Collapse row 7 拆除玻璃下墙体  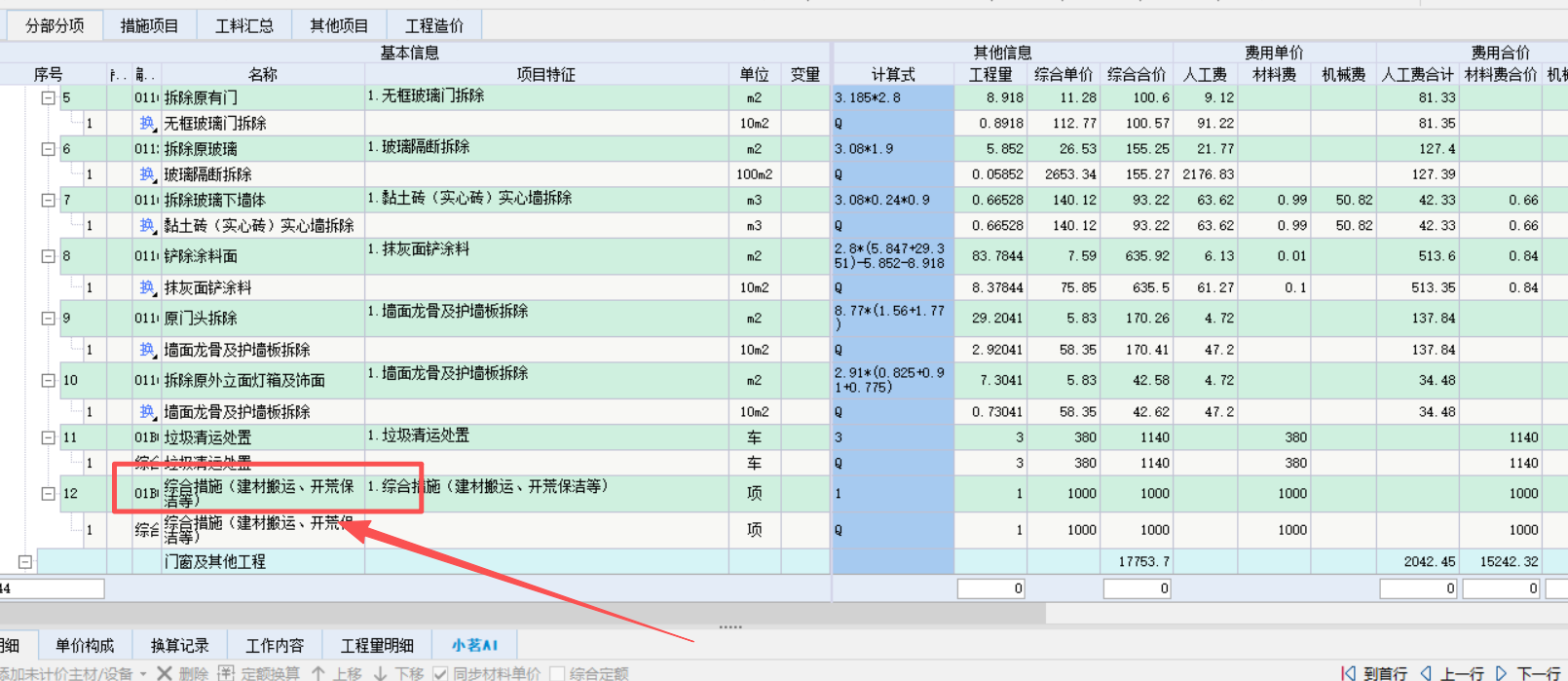[x=48, y=200]
